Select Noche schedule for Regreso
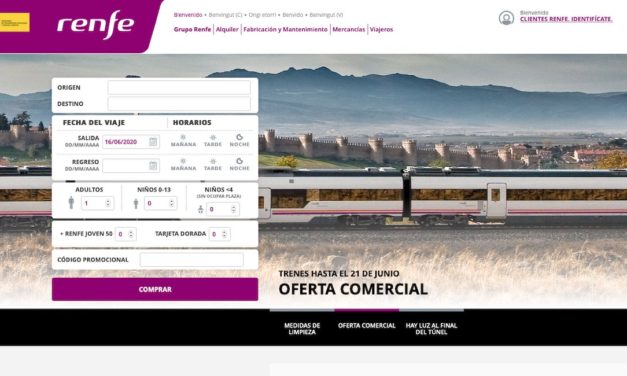Screen dimensions: 627x376 239,165
